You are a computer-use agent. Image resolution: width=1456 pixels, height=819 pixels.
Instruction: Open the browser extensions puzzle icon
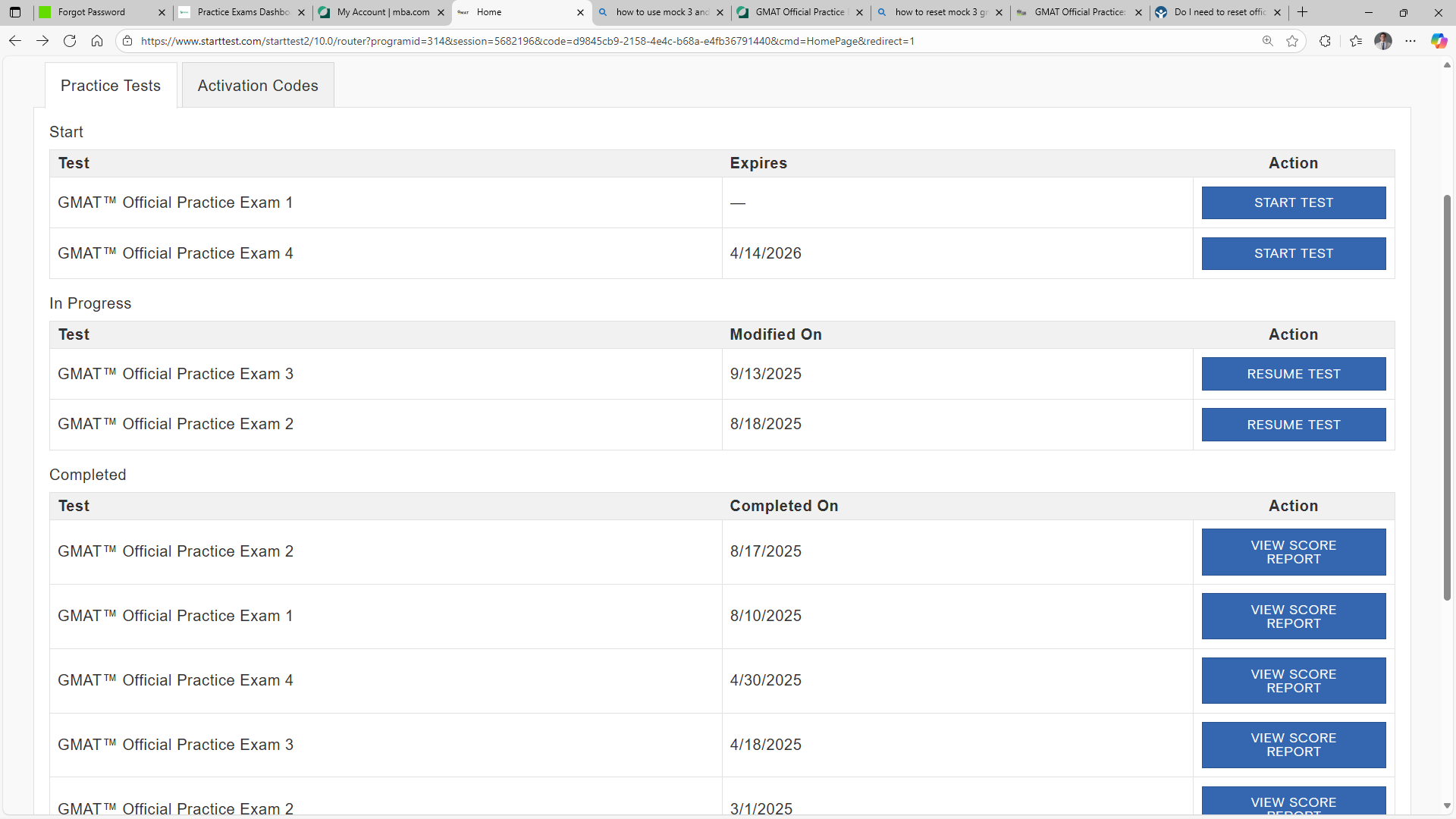[1325, 41]
